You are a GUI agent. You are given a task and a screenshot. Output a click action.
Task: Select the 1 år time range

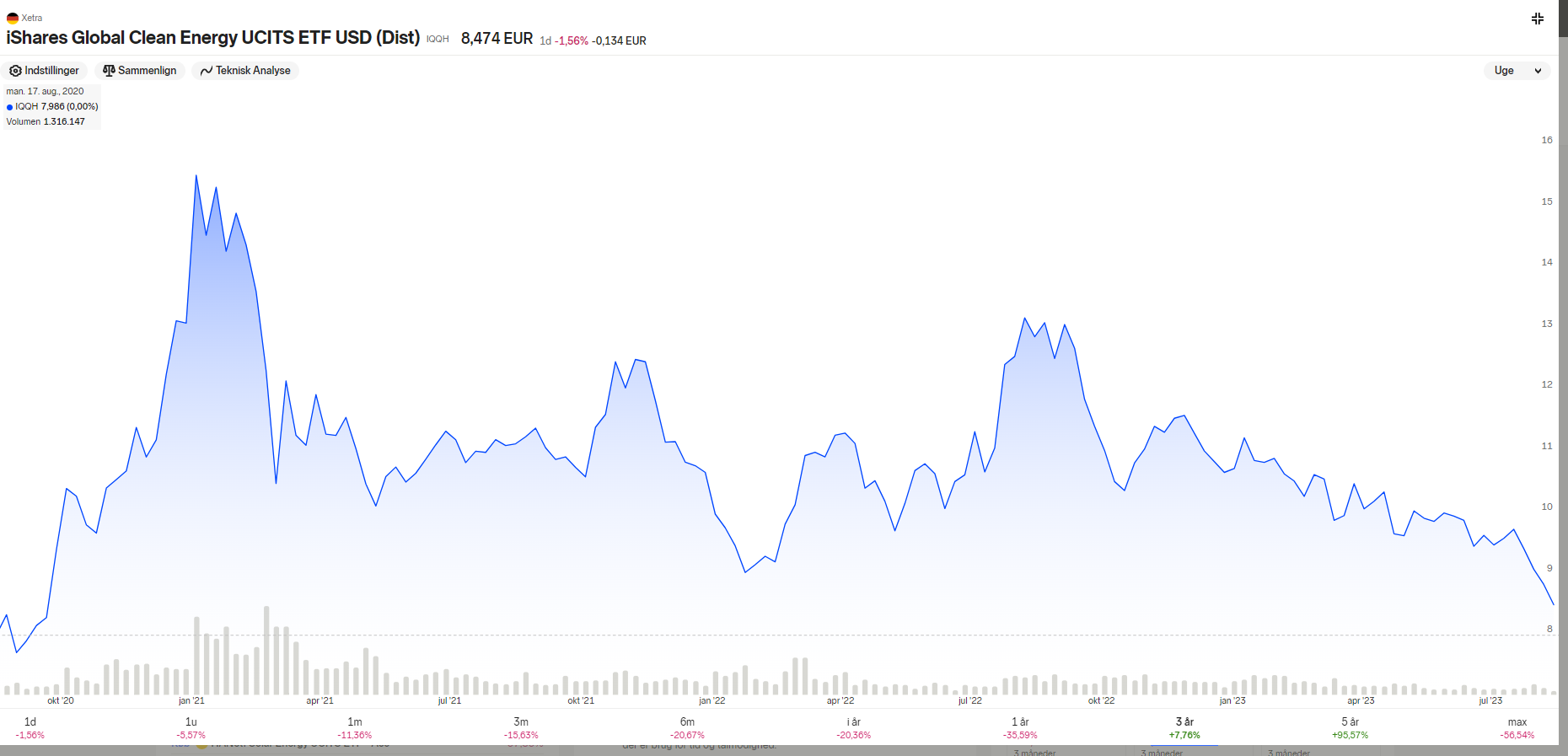pos(1020,728)
